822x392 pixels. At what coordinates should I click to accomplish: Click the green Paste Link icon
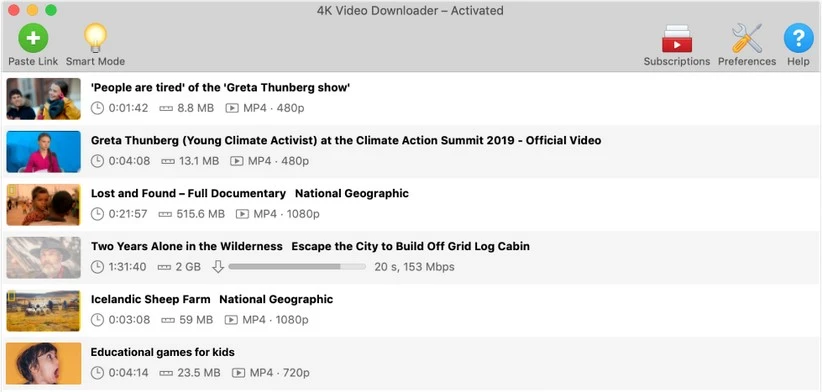(33, 38)
